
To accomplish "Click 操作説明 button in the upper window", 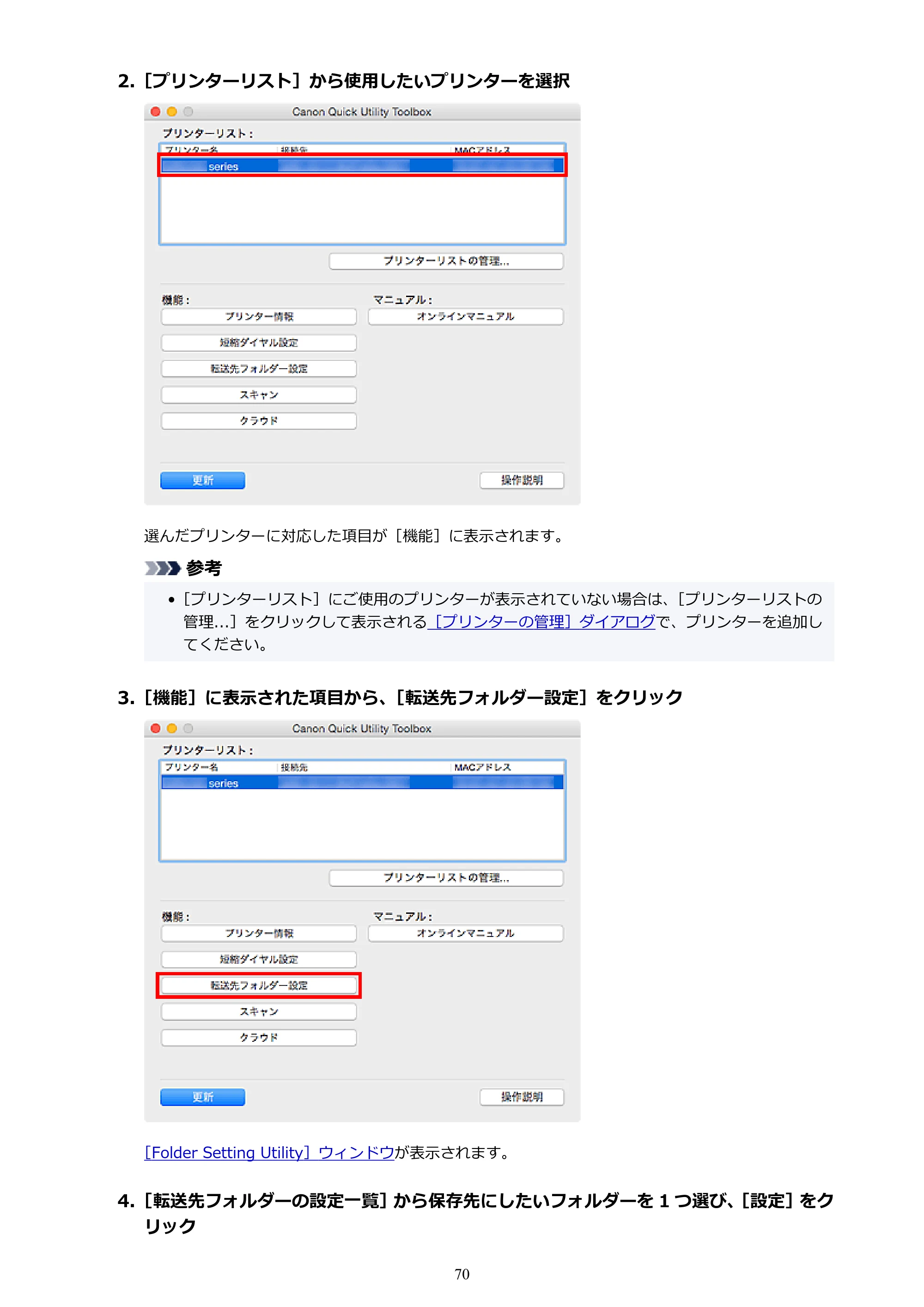I will click(x=522, y=480).
